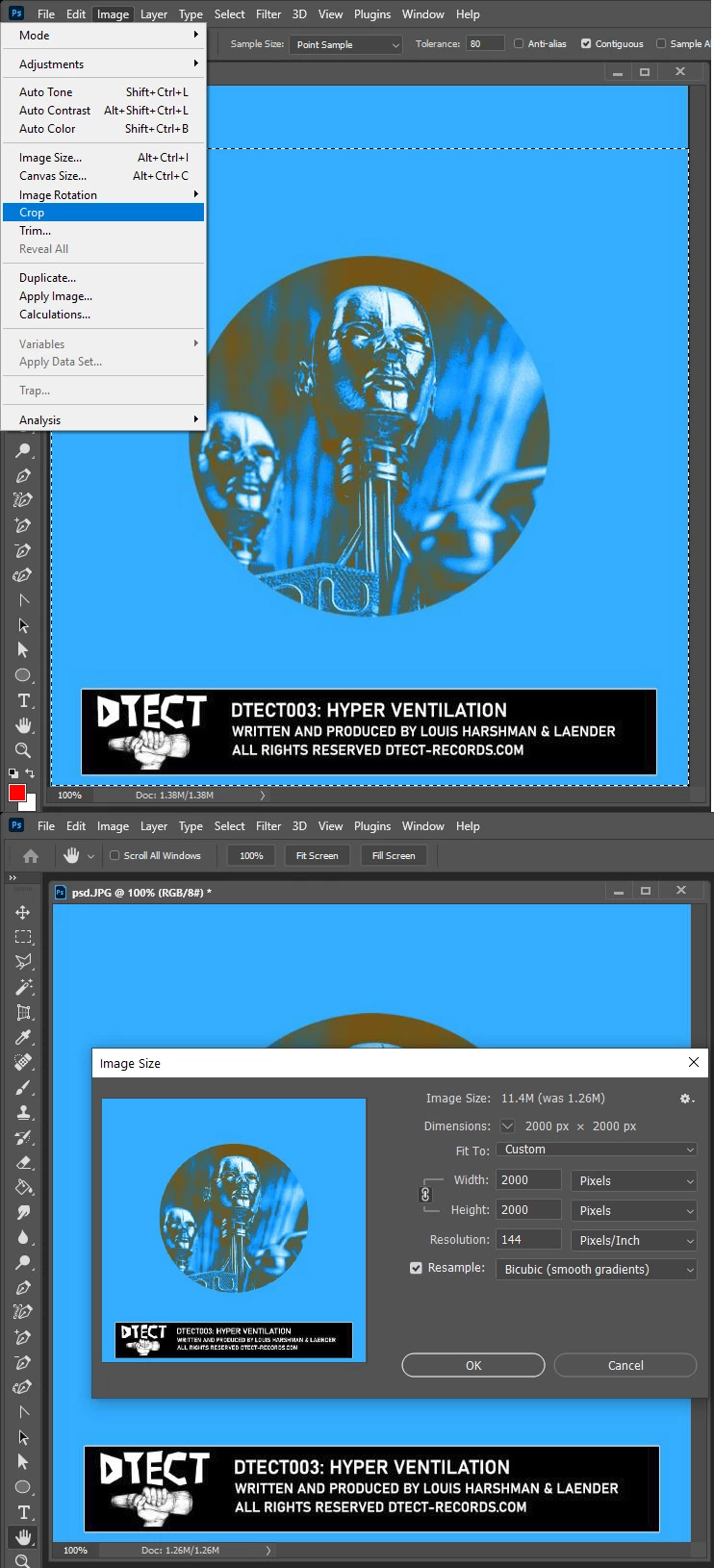The height and width of the screenshot is (1568, 714).
Task: Select the Path Selection tool in the psd.JPG window
Action: (x=23, y=1437)
